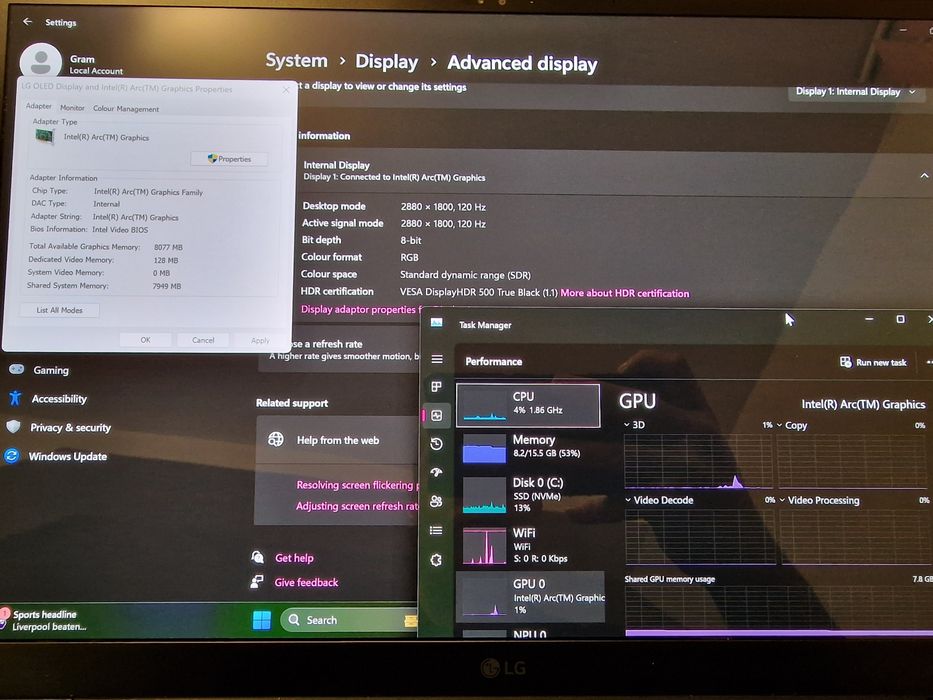Click 'Standard dynamic range (SDR)' value
The image size is (933, 700).
pyautogui.click(x=465, y=274)
